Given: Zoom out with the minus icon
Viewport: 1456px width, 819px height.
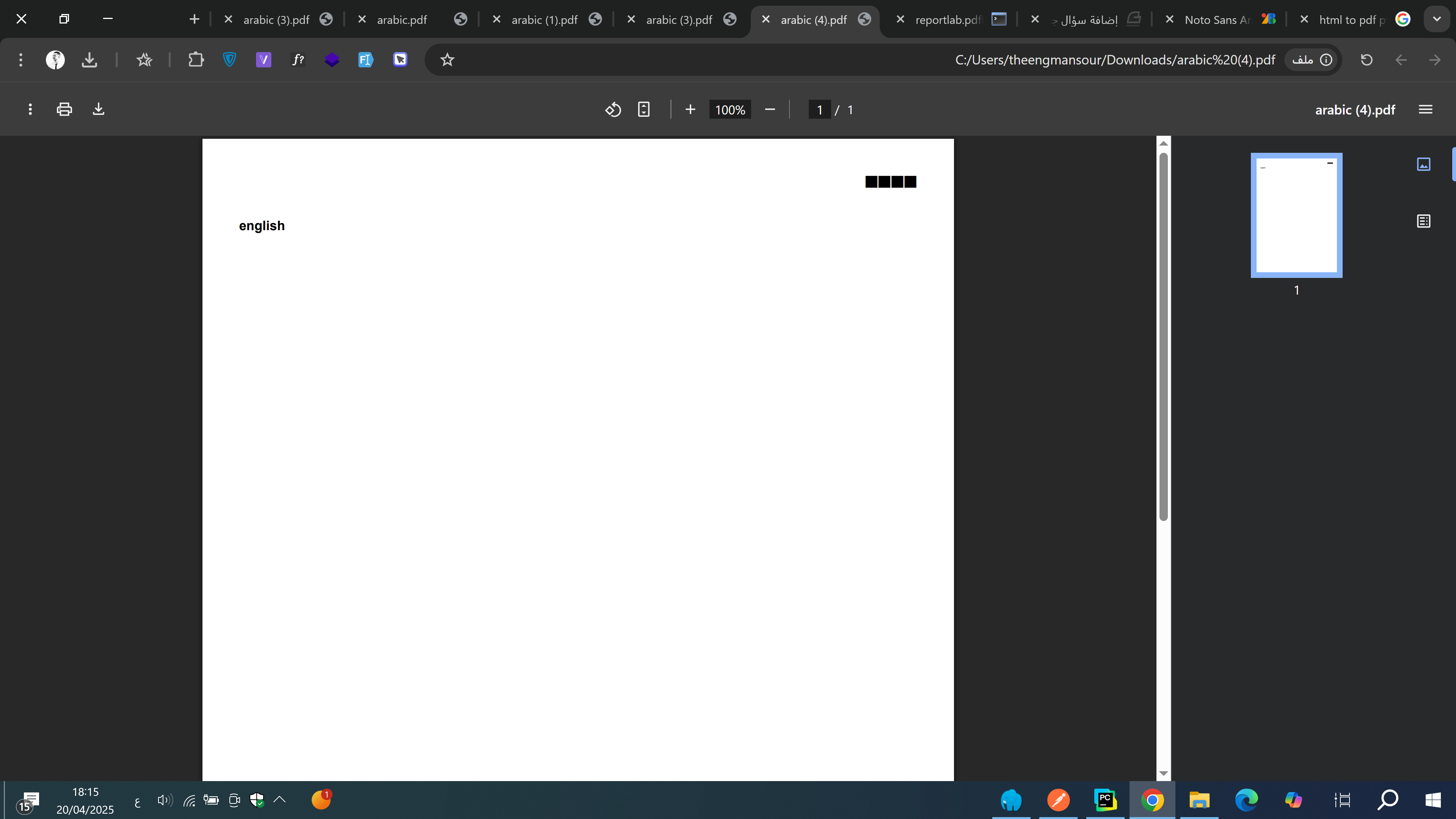Looking at the screenshot, I should tap(770, 109).
